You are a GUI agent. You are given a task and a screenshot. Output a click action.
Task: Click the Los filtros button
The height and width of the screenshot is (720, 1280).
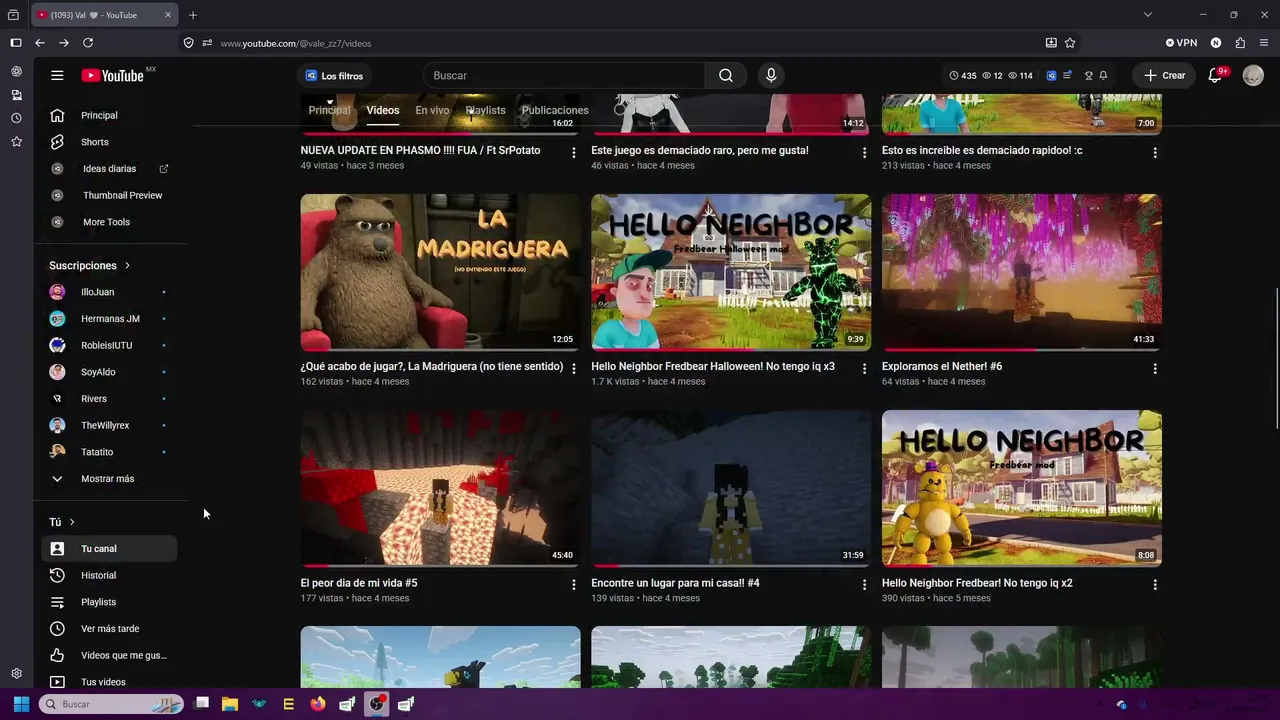334,75
